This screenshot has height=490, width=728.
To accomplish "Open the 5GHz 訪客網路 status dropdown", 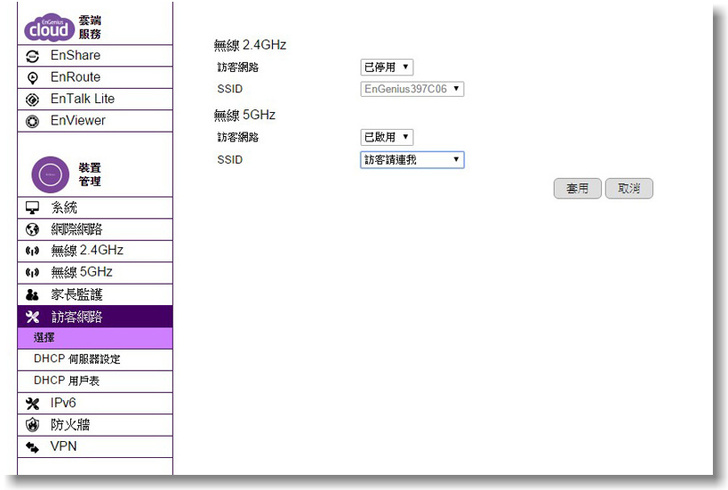I will click(387, 137).
